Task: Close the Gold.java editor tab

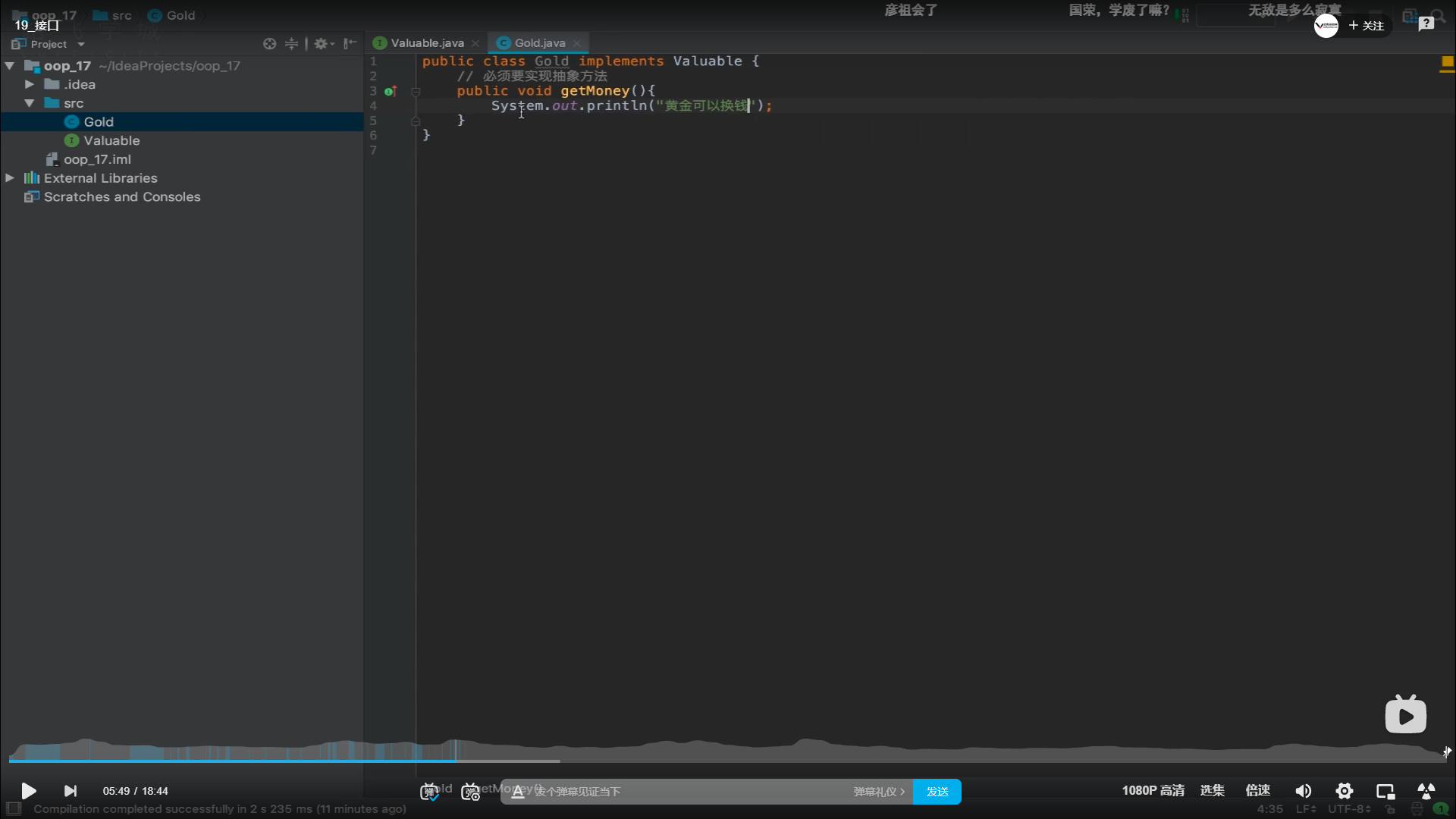Action: (577, 43)
